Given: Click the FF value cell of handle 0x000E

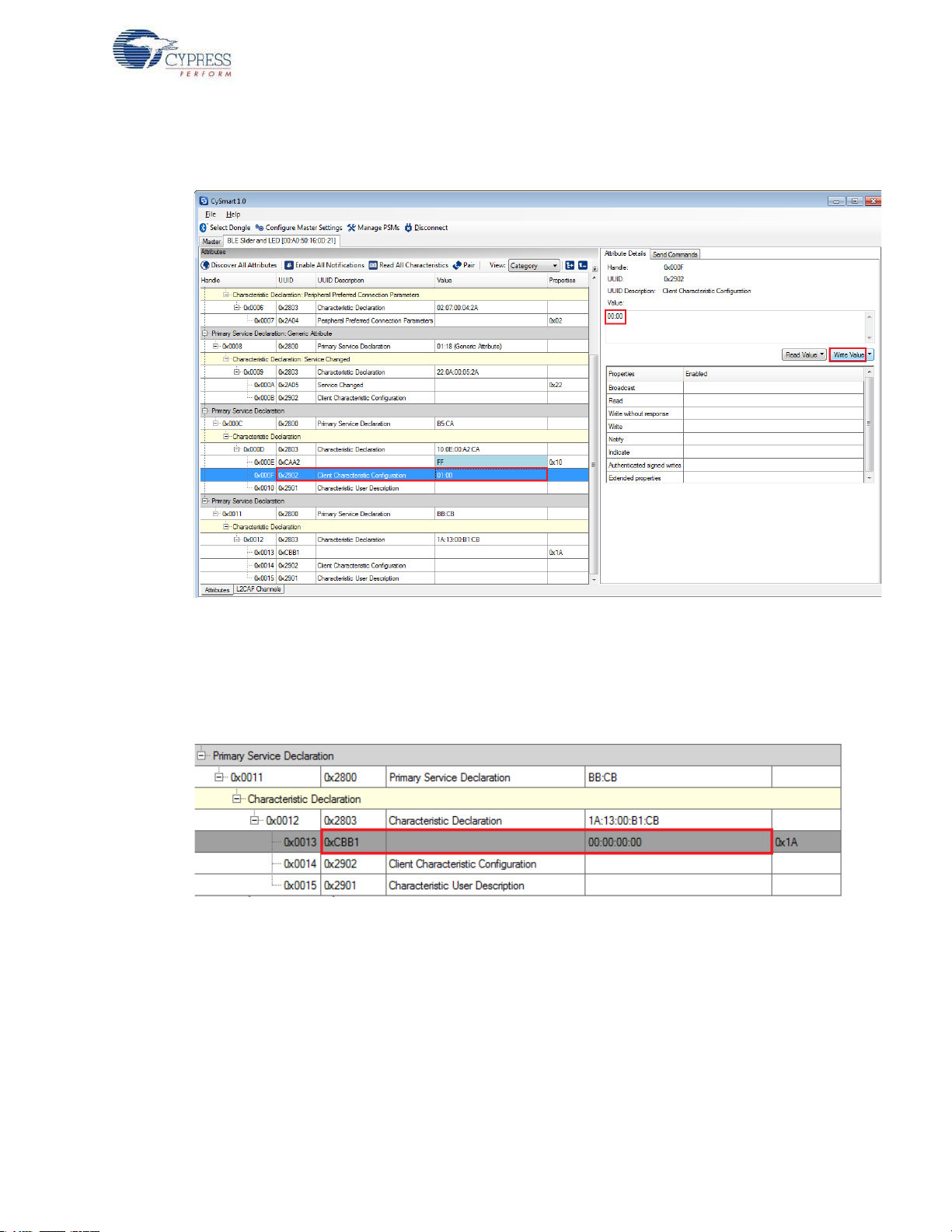Looking at the screenshot, I should [x=491, y=462].
